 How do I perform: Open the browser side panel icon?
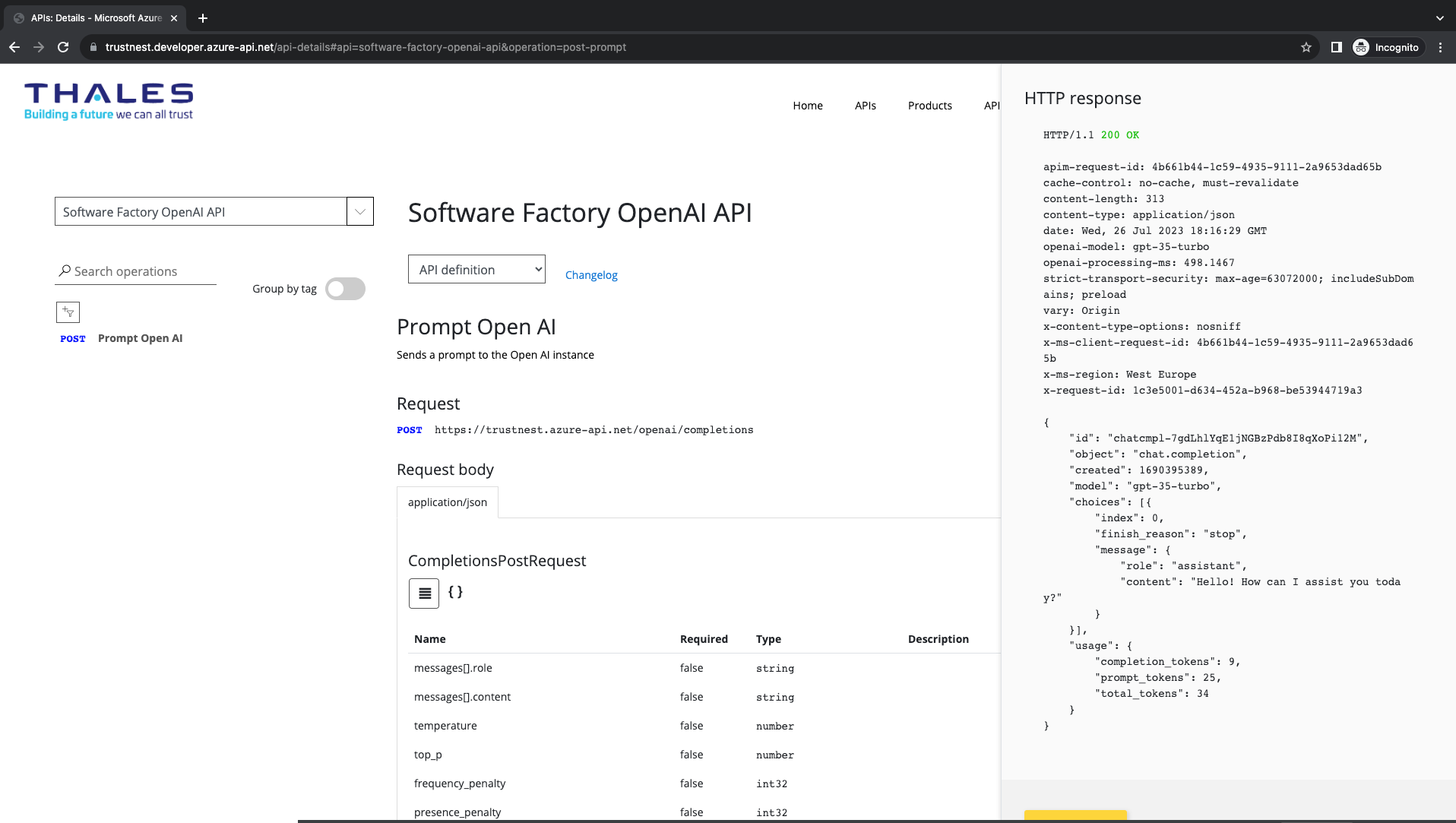(1336, 47)
